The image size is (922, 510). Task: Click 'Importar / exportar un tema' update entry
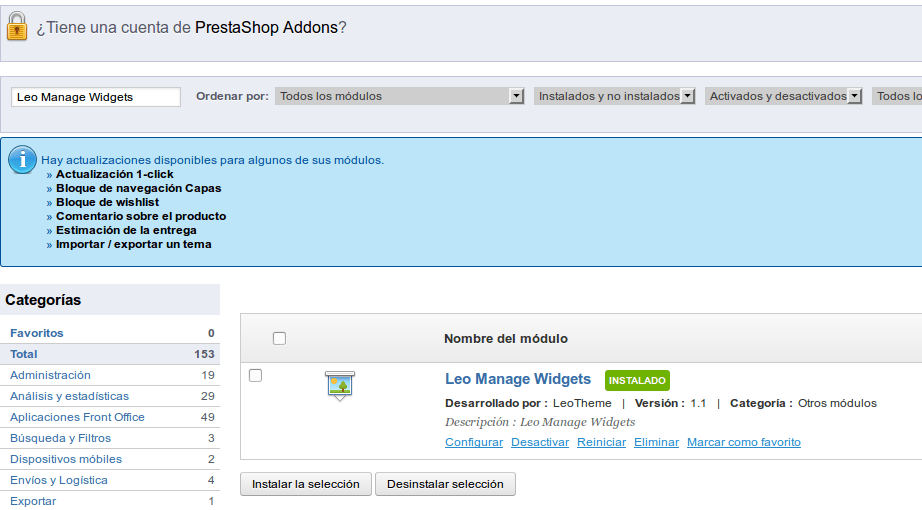pyautogui.click(x=133, y=245)
